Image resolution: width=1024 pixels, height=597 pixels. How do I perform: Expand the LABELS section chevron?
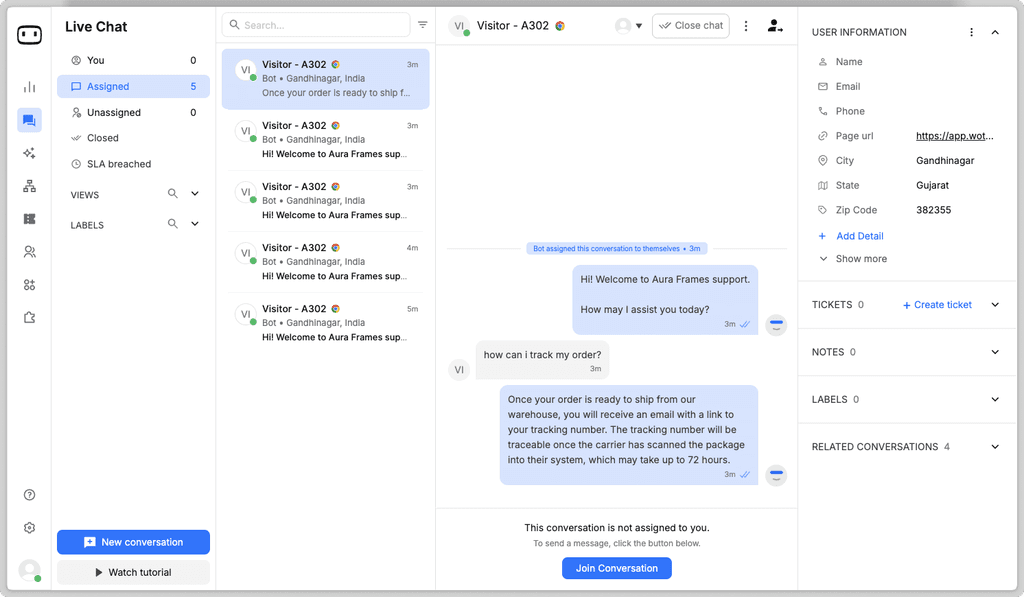(x=195, y=224)
